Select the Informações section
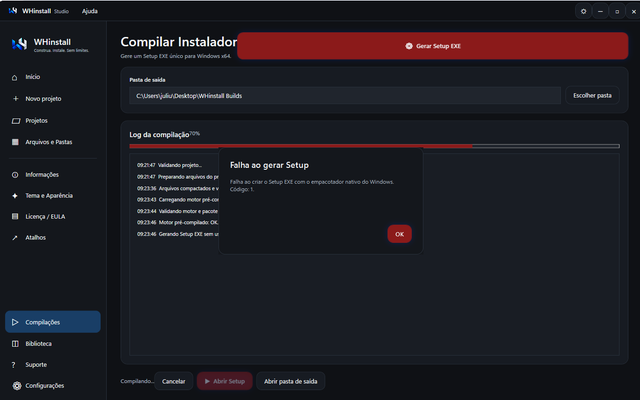 [52, 175]
